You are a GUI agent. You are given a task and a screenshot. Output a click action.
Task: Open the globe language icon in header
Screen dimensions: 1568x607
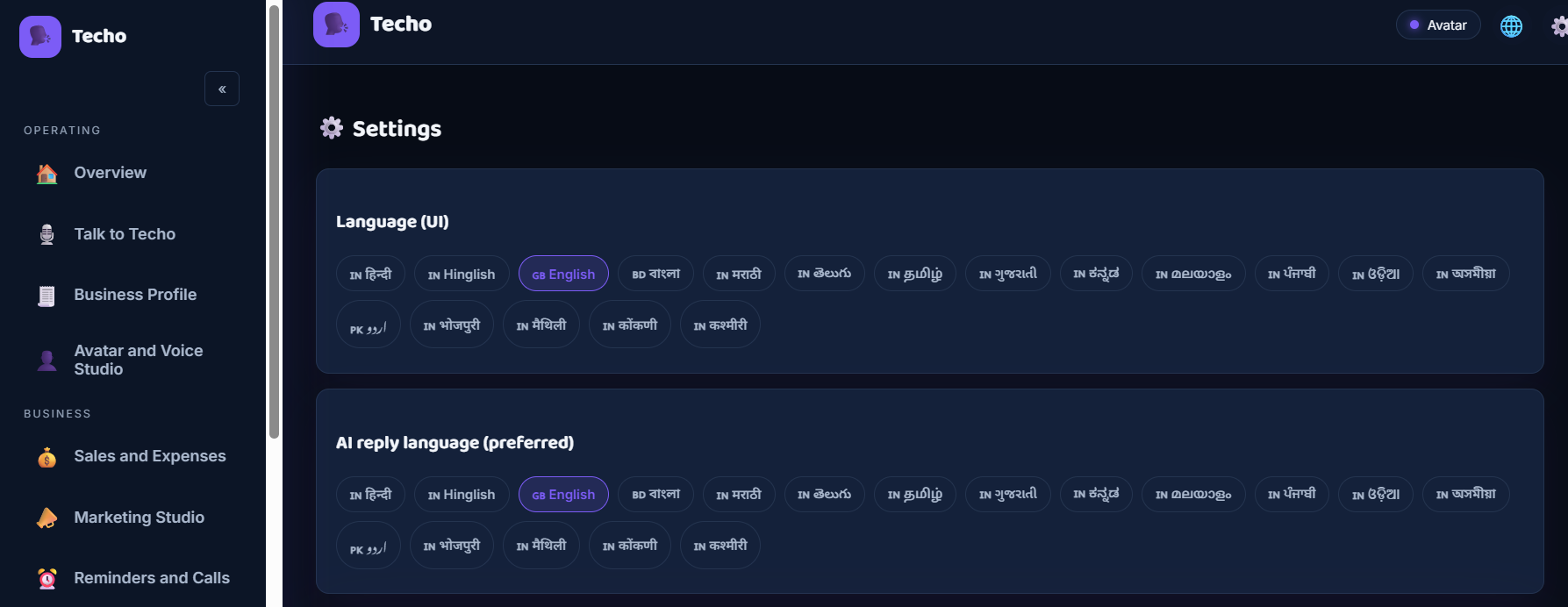click(x=1511, y=26)
